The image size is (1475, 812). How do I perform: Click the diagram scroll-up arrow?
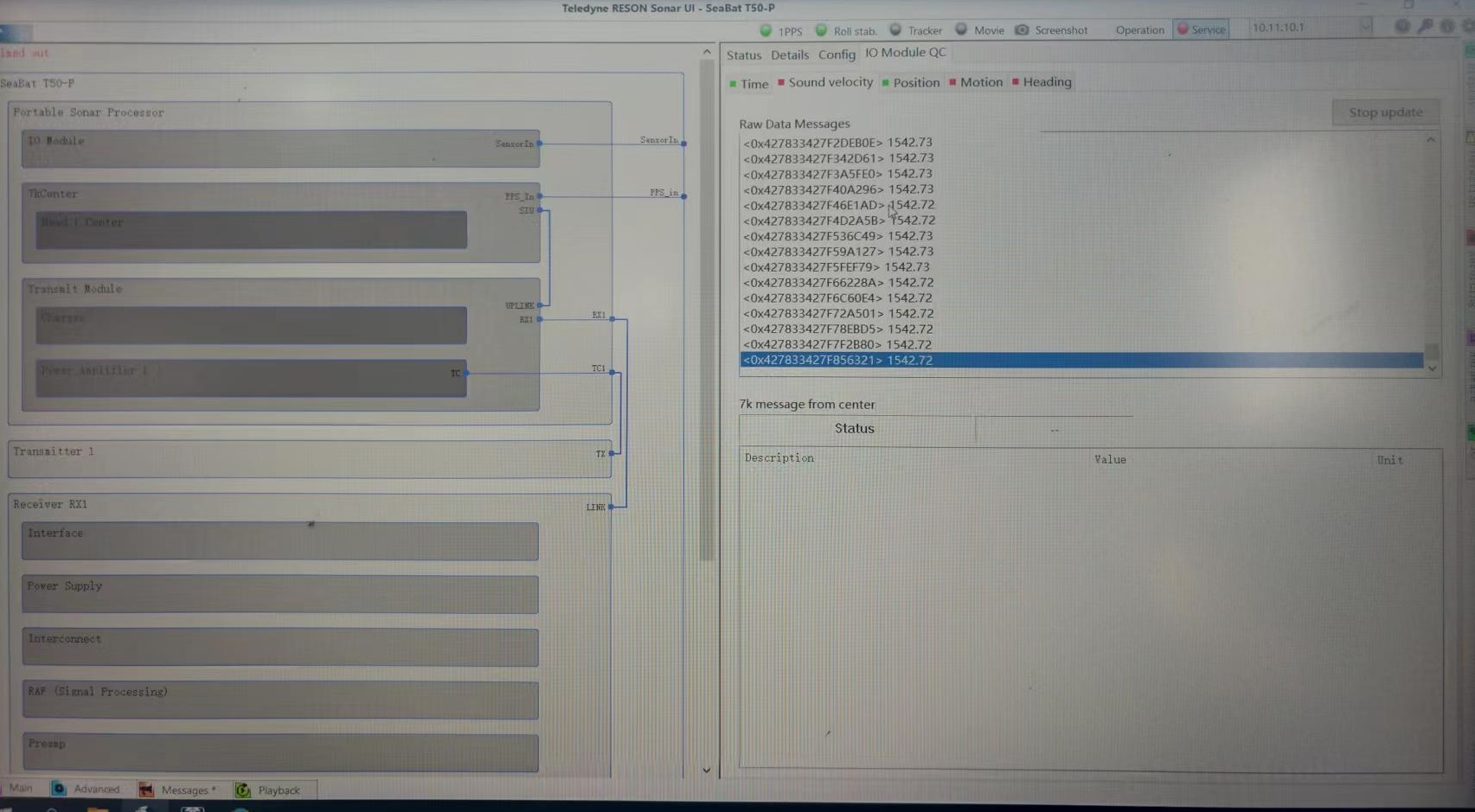(x=707, y=53)
